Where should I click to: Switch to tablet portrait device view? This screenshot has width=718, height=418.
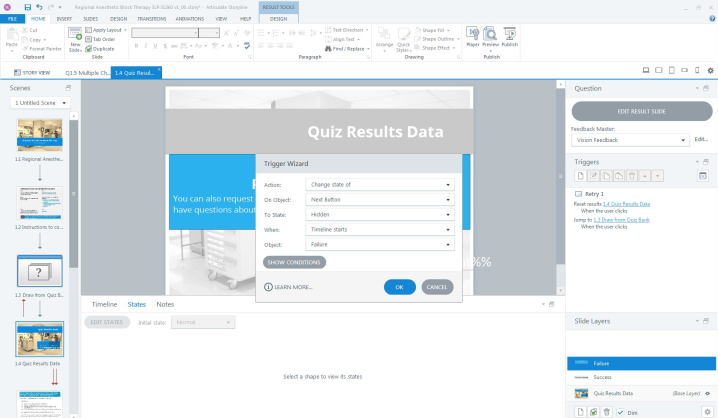[672, 71]
